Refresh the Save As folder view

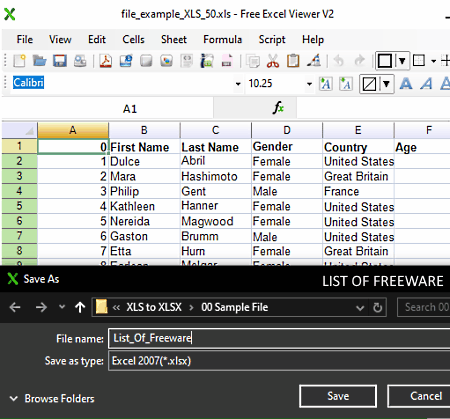click(377, 307)
